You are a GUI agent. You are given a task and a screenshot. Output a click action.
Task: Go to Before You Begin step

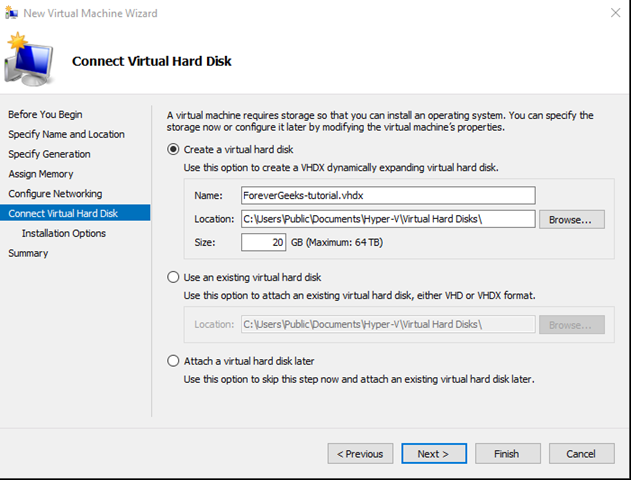click(45, 114)
